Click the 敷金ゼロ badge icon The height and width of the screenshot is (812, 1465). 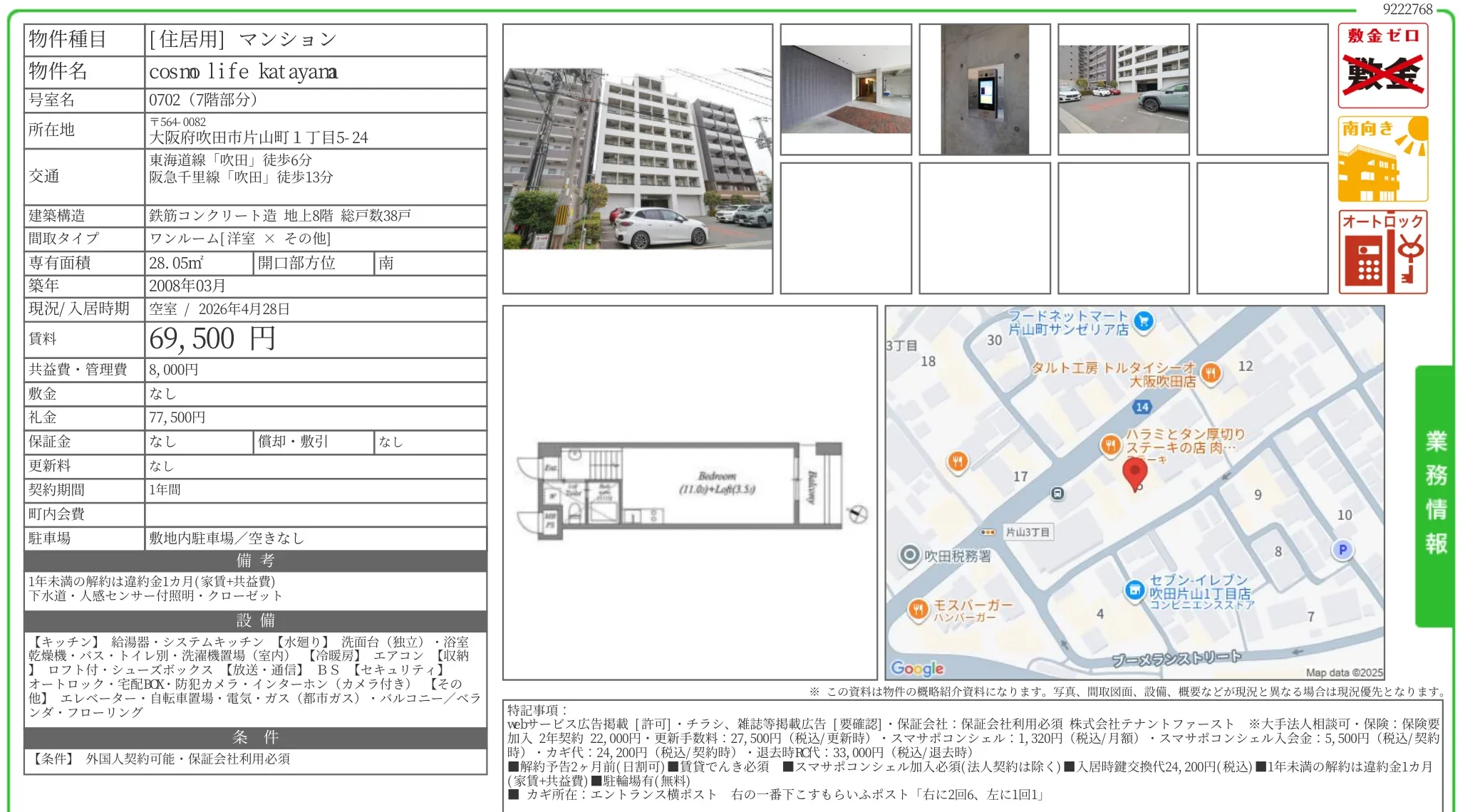pyautogui.click(x=1382, y=66)
